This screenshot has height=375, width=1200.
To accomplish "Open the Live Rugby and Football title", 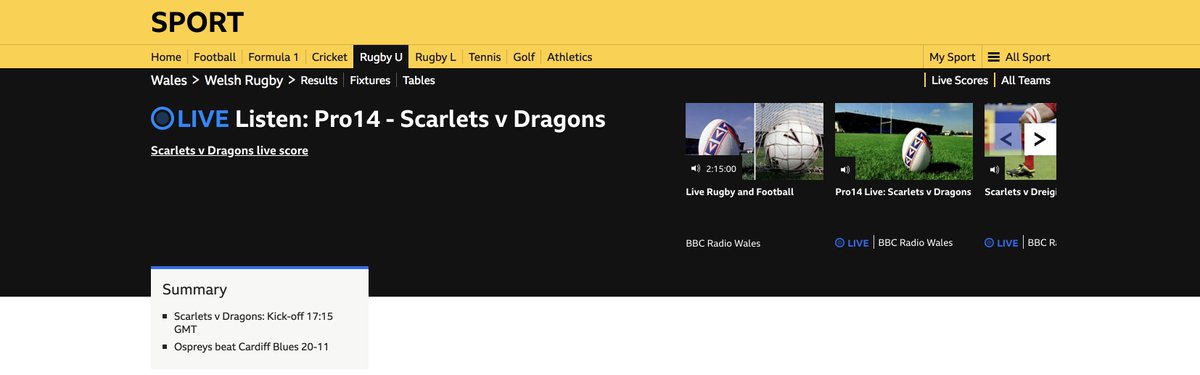I will coord(740,192).
